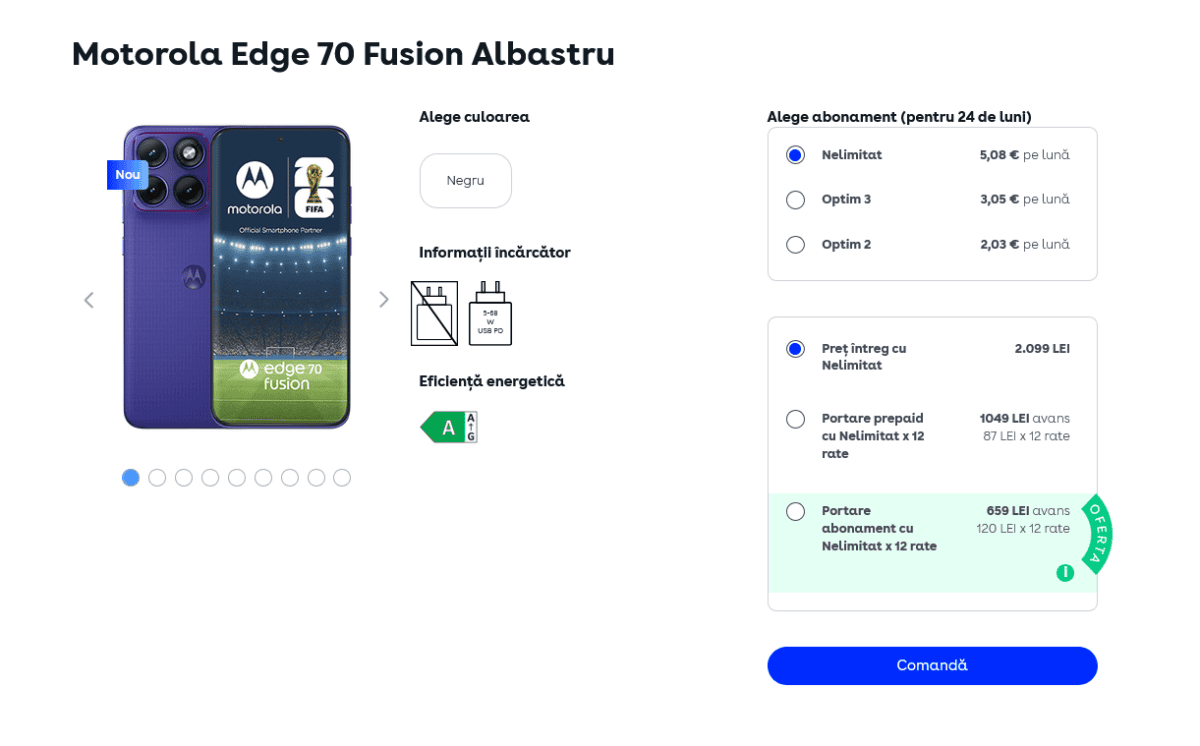Click the Nou badge on phone image
The image size is (1200, 746).
pyautogui.click(x=127, y=175)
